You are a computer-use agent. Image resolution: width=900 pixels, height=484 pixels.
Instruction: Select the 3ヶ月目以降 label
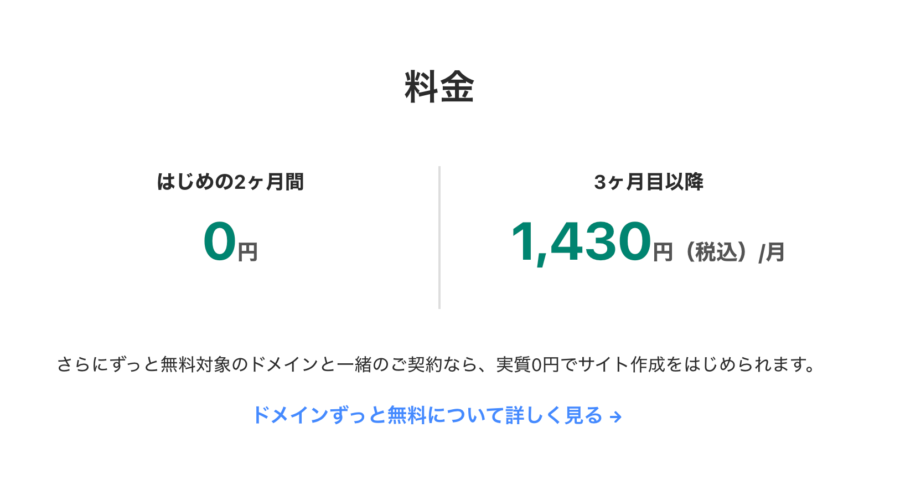click(649, 182)
